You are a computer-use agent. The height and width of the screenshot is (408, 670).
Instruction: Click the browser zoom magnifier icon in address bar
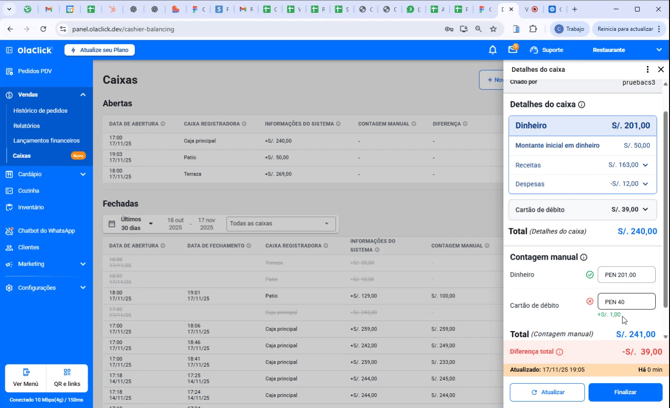pos(478,29)
